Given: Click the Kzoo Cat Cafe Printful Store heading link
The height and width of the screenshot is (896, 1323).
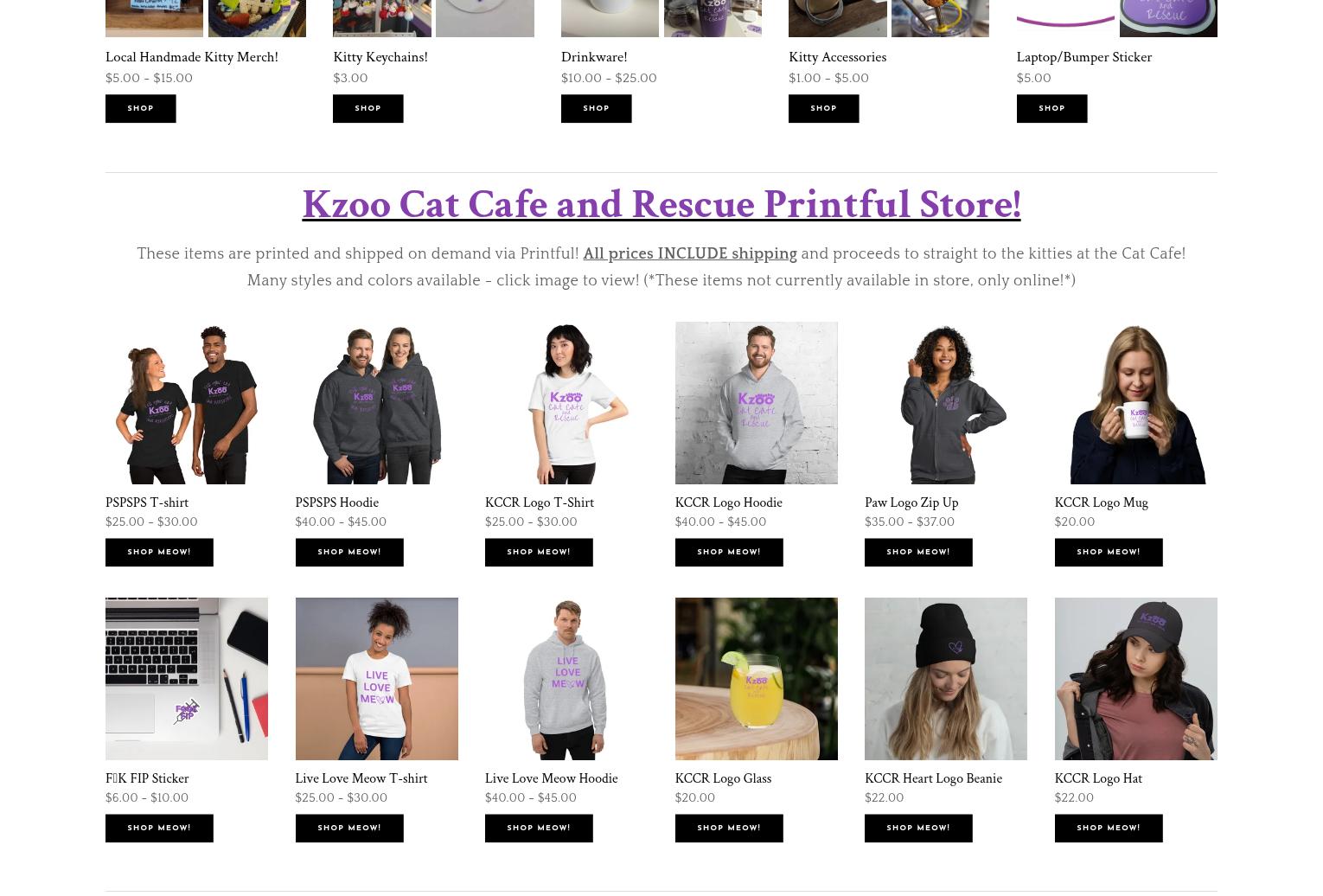Looking at the screenshot, I should pyautogui.click(x=661, y=206).
